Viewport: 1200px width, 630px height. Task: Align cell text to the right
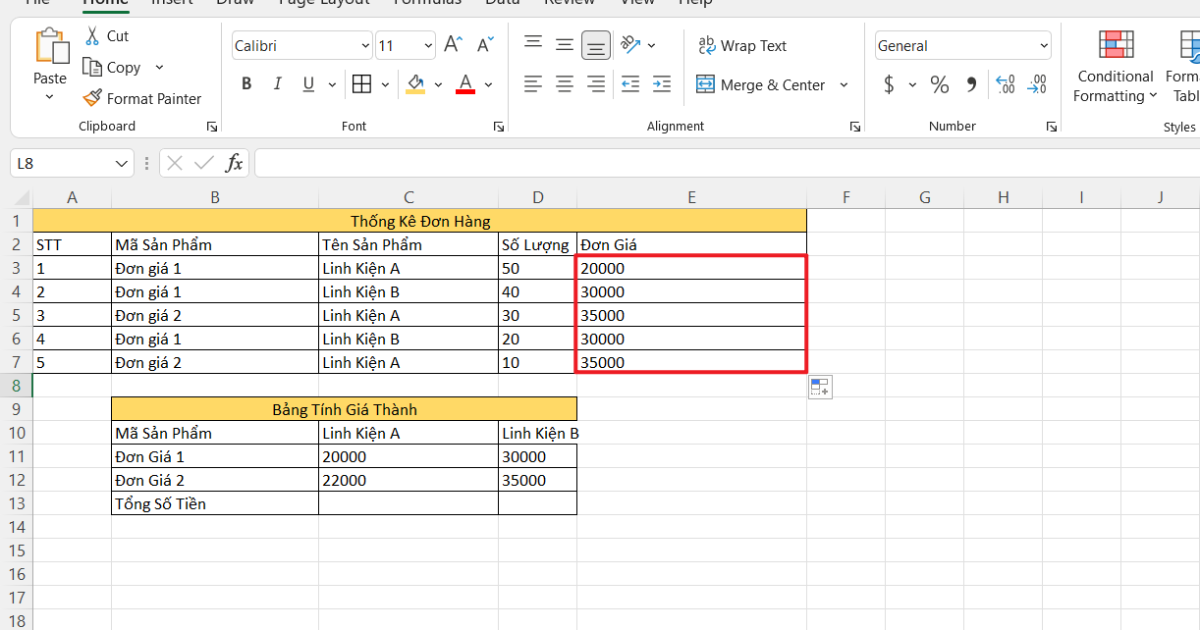[x=597, y=84]
